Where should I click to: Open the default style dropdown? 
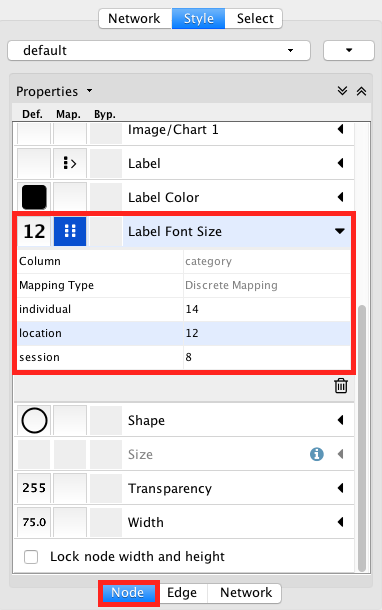pyautogui.click(x=159, y=51)
